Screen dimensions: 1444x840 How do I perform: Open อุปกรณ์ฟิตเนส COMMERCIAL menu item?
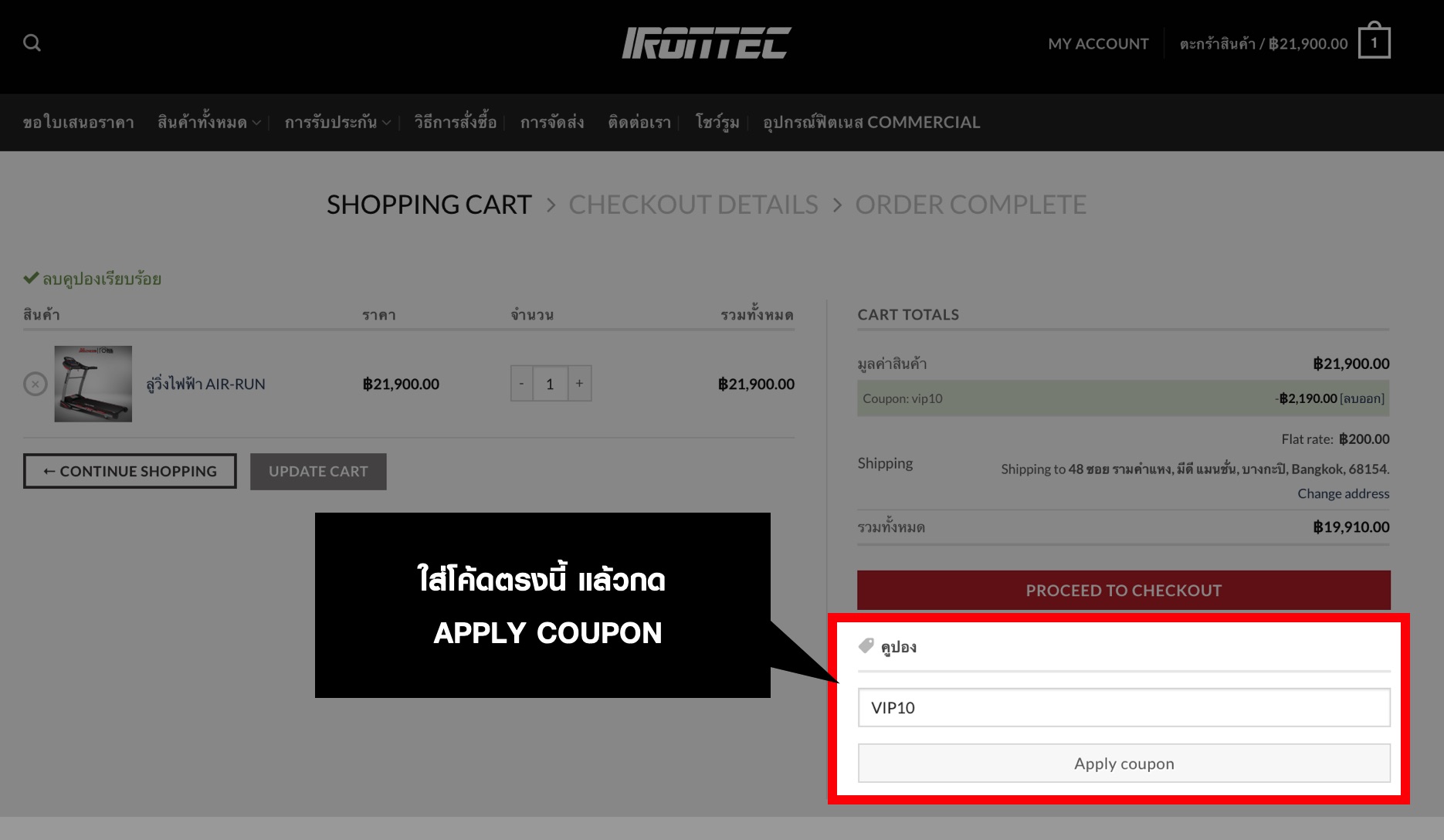coord(872,123)
